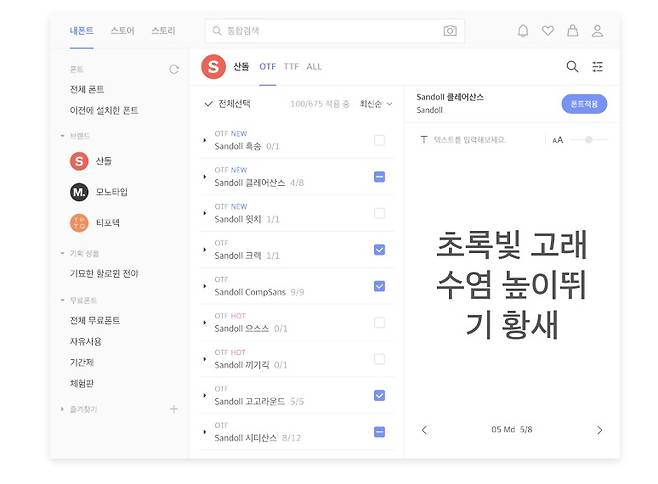Open the filter settings icon
Image resolution: width=658 pixels, height=484 pixels.
click(598, 67)
